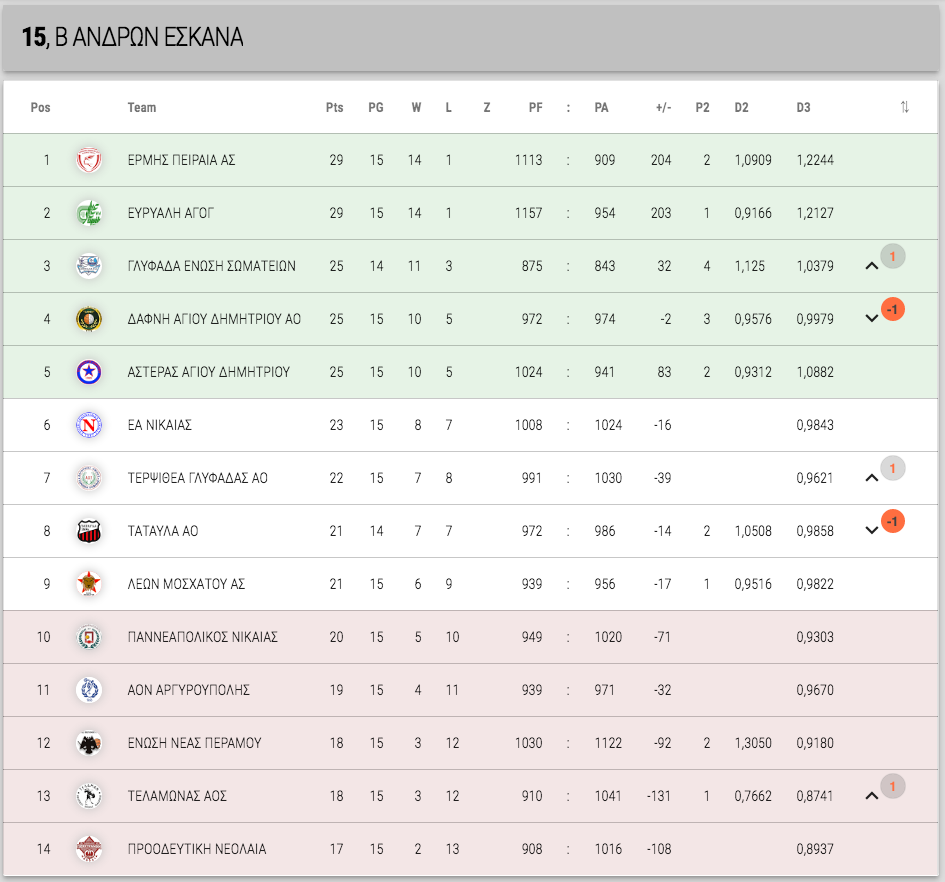
Task: Open ΔΑΦΝΗ ΑΓΙΟΥ ΔΗΜΗΤΡΙΟΥ ΑΟ team crest
Action: pyautogui.click(x=89, y=319)
